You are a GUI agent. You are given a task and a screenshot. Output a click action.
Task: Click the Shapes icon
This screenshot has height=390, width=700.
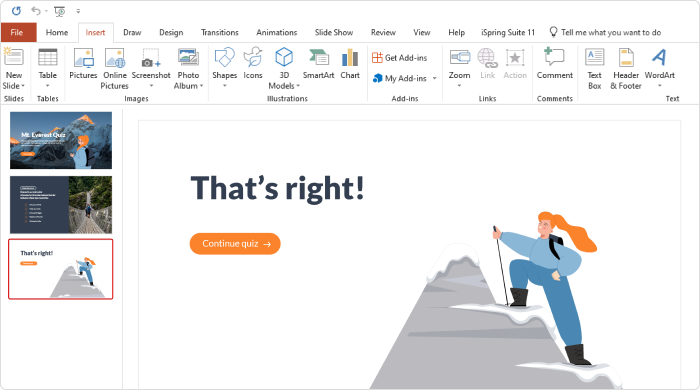click(x=224, y=58)
